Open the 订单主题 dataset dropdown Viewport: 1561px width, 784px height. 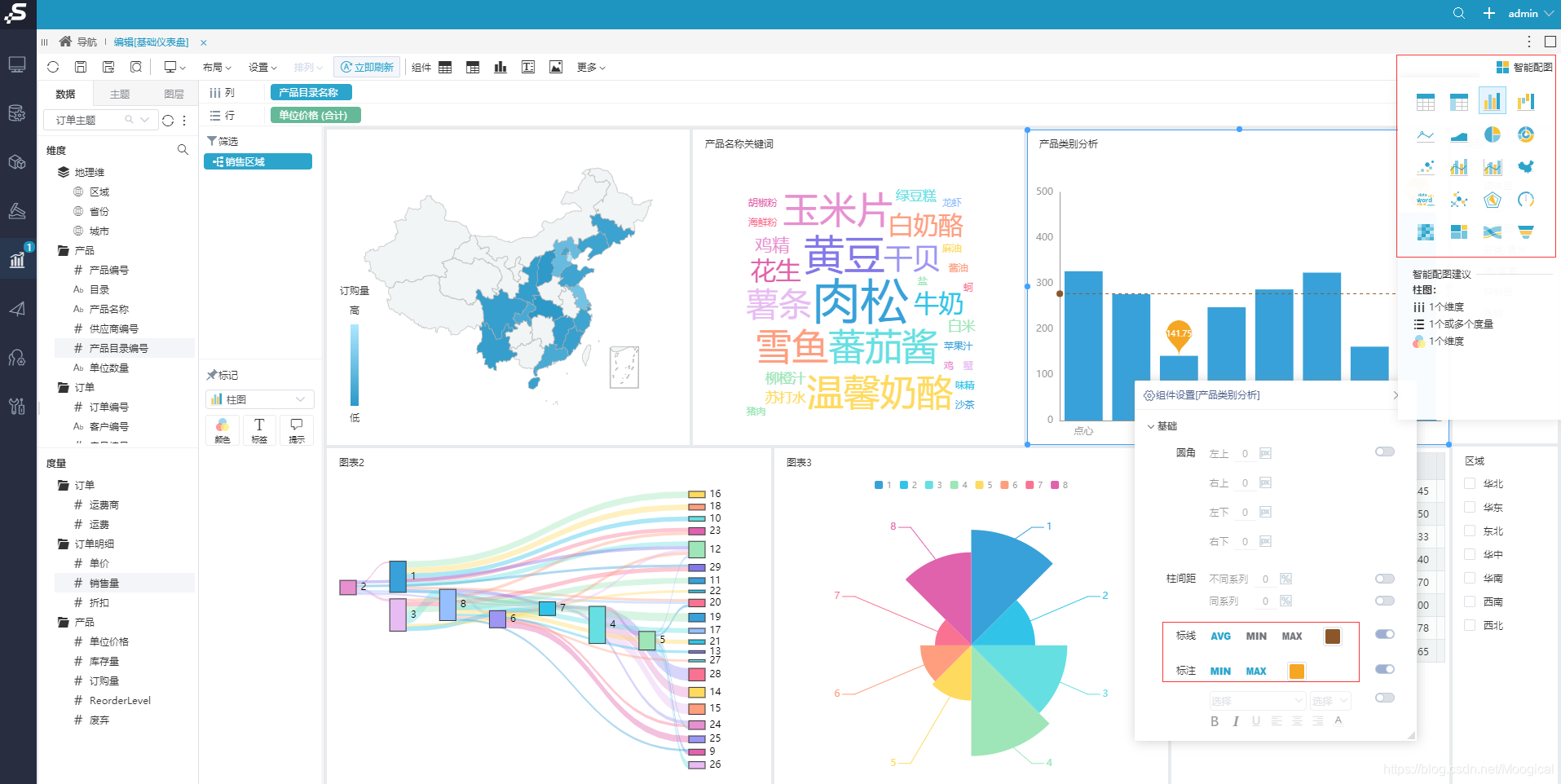pos(100,120)
